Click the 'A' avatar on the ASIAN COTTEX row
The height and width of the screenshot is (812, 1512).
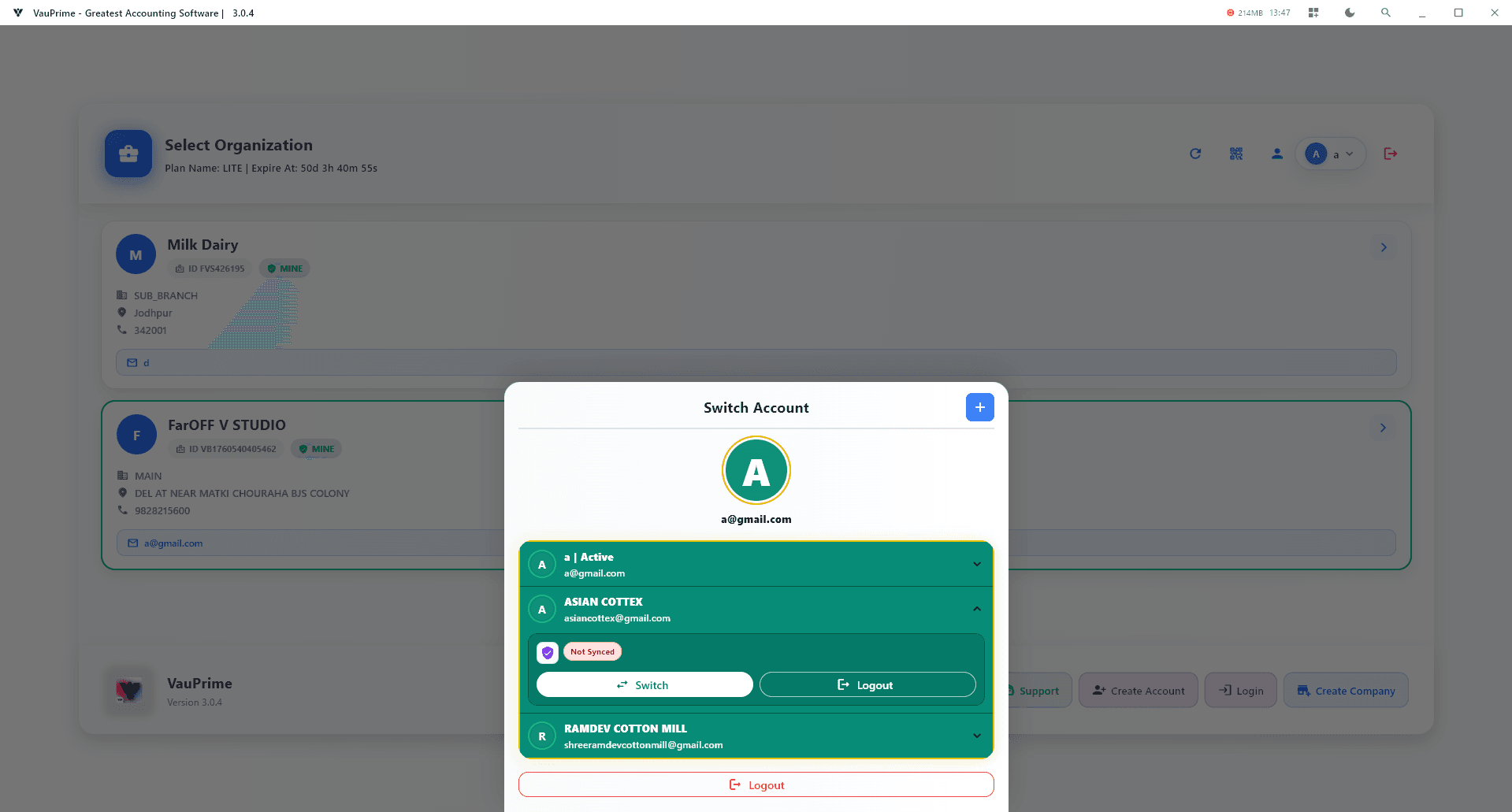coord(542,610)
